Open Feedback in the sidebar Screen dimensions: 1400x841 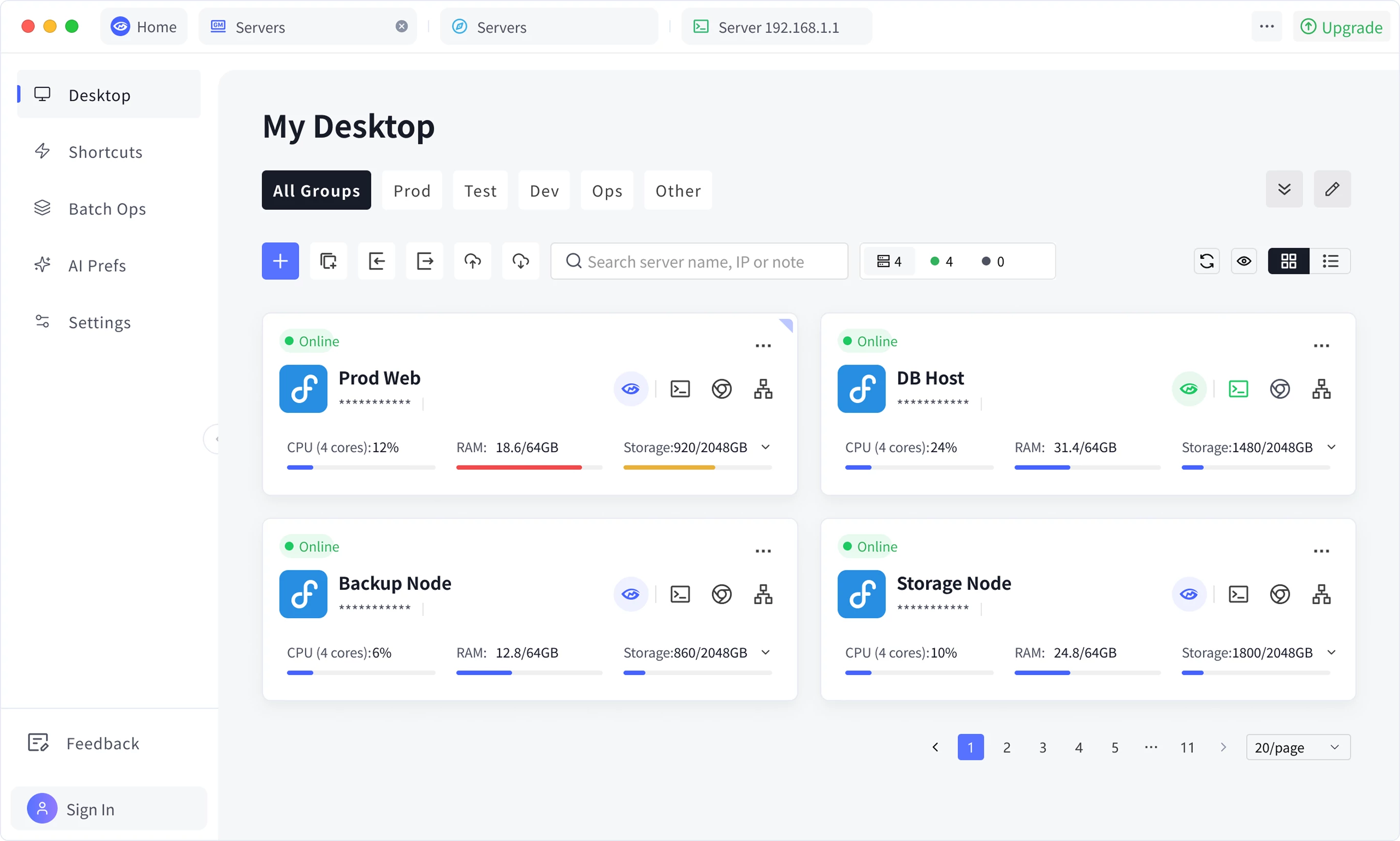[84, 743]
